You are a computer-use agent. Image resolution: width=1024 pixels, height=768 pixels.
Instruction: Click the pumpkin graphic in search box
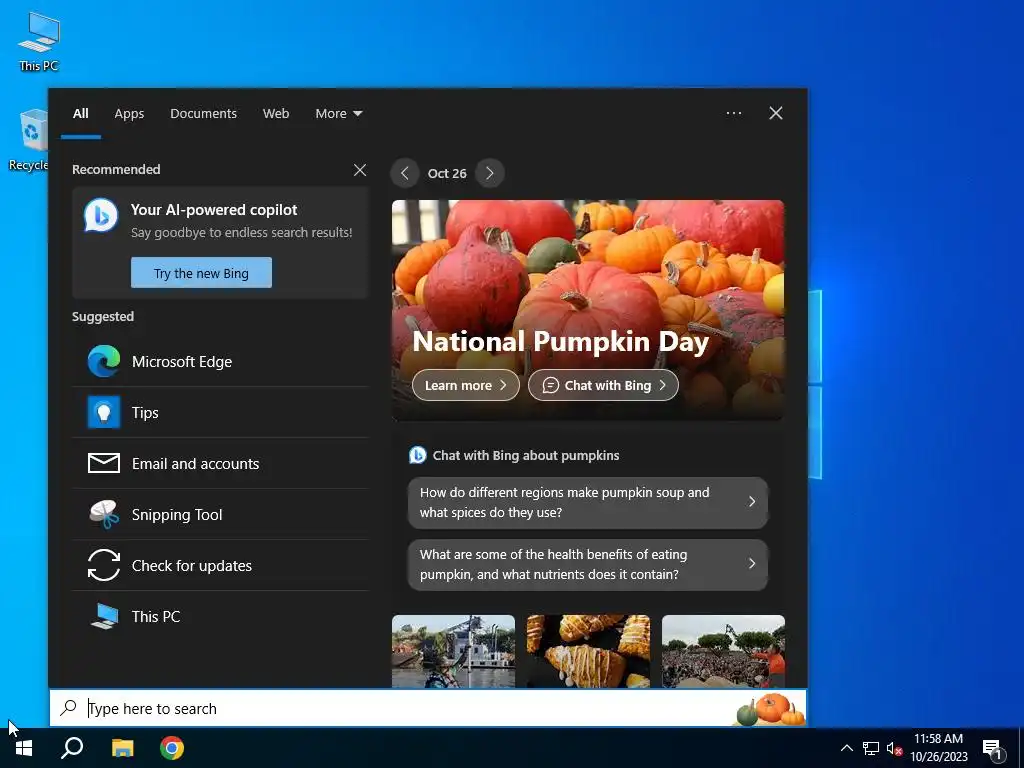point(771,710)
